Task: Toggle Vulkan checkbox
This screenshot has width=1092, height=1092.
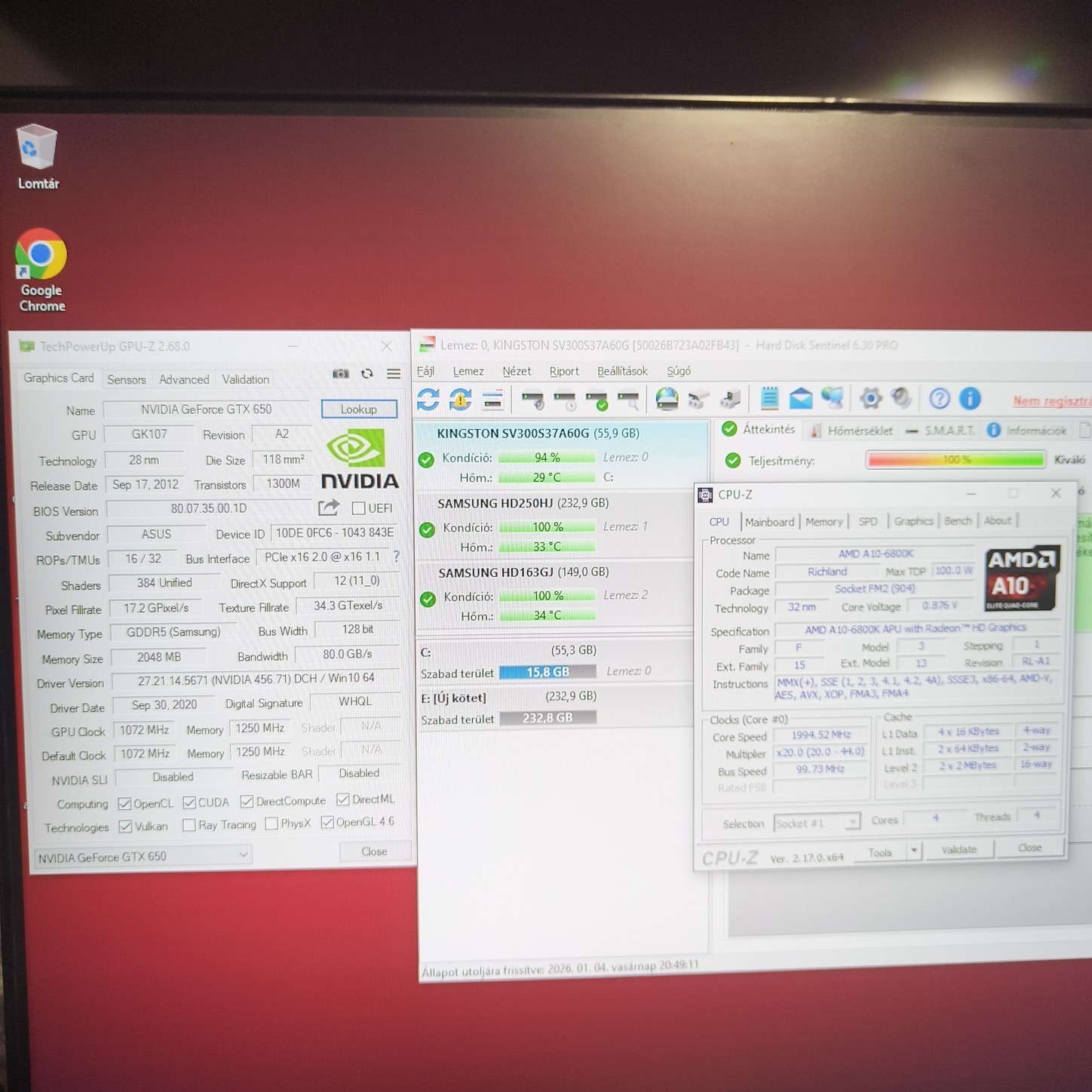Action: coord(126,827)
